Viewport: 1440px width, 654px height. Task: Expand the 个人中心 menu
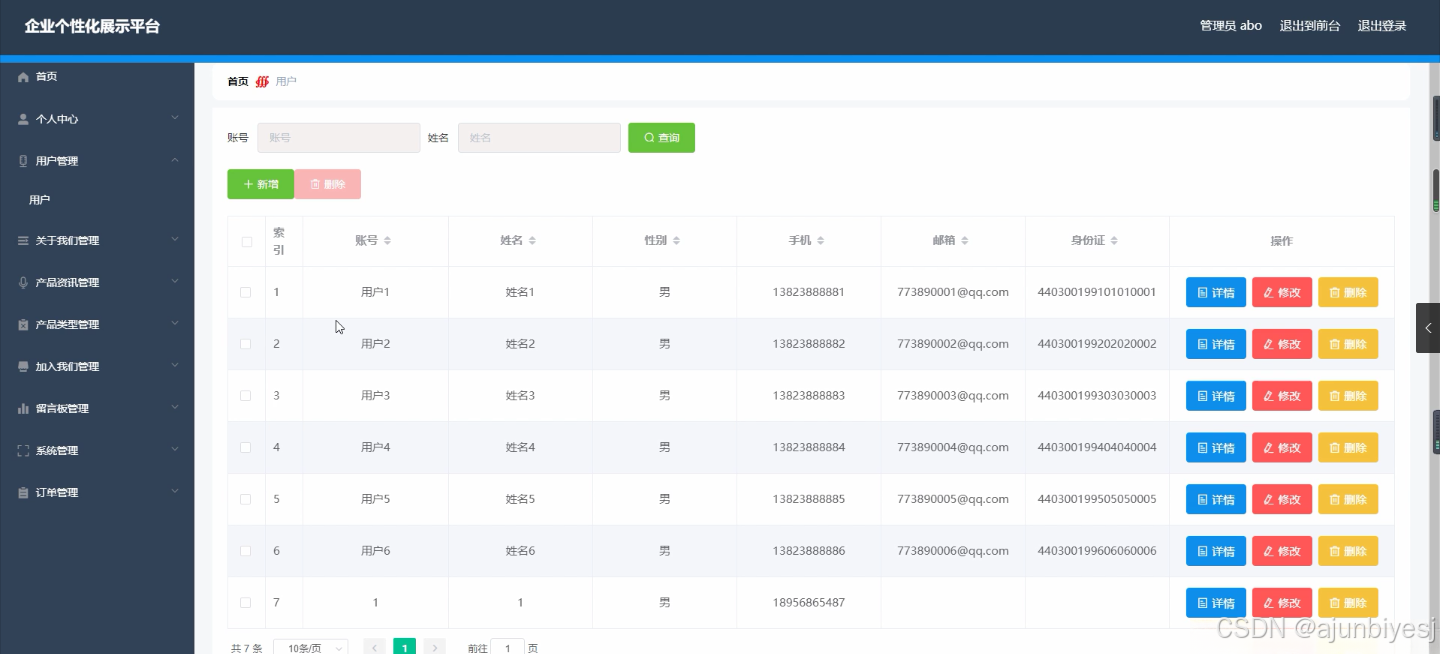click(175, 118)
